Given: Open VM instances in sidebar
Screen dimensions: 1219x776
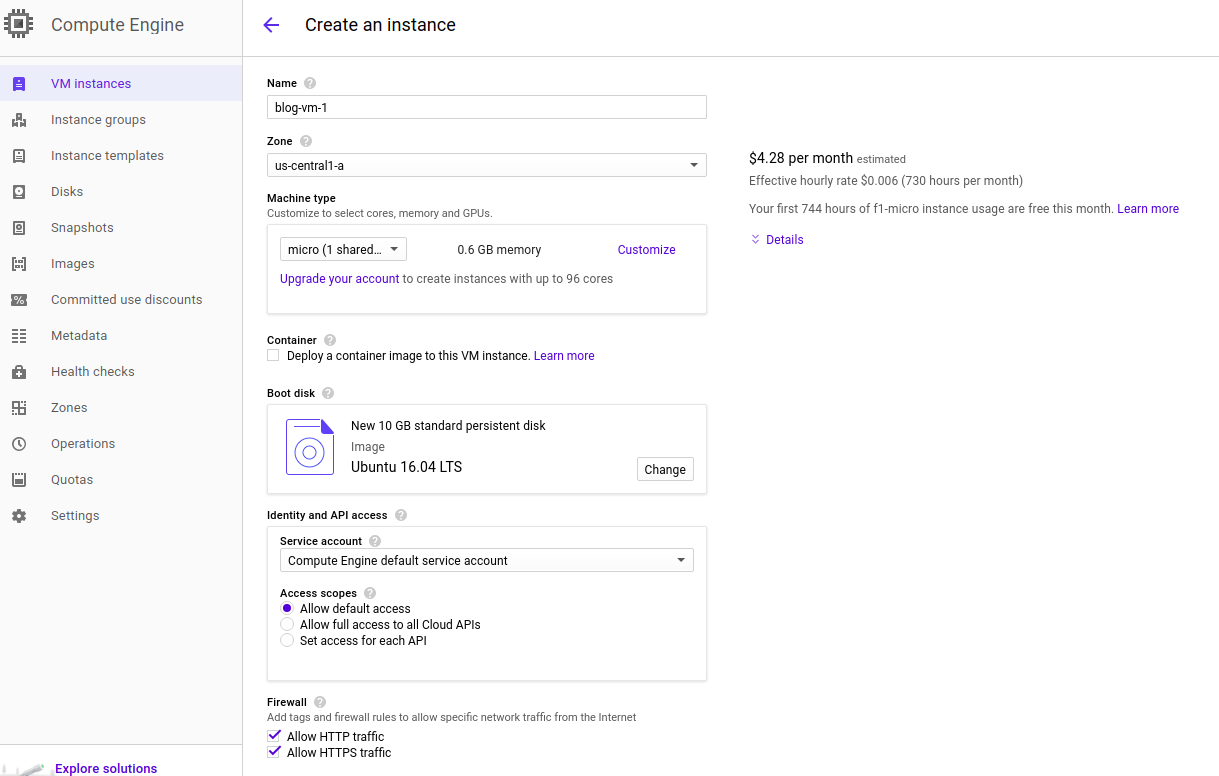Looking at the screenshot, I should point(121,84).
